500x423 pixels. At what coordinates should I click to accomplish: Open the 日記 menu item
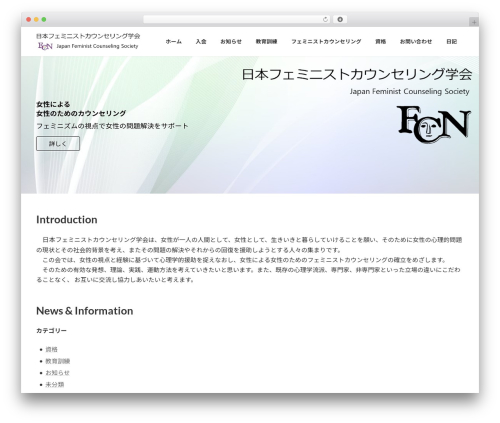coord(452,42)
